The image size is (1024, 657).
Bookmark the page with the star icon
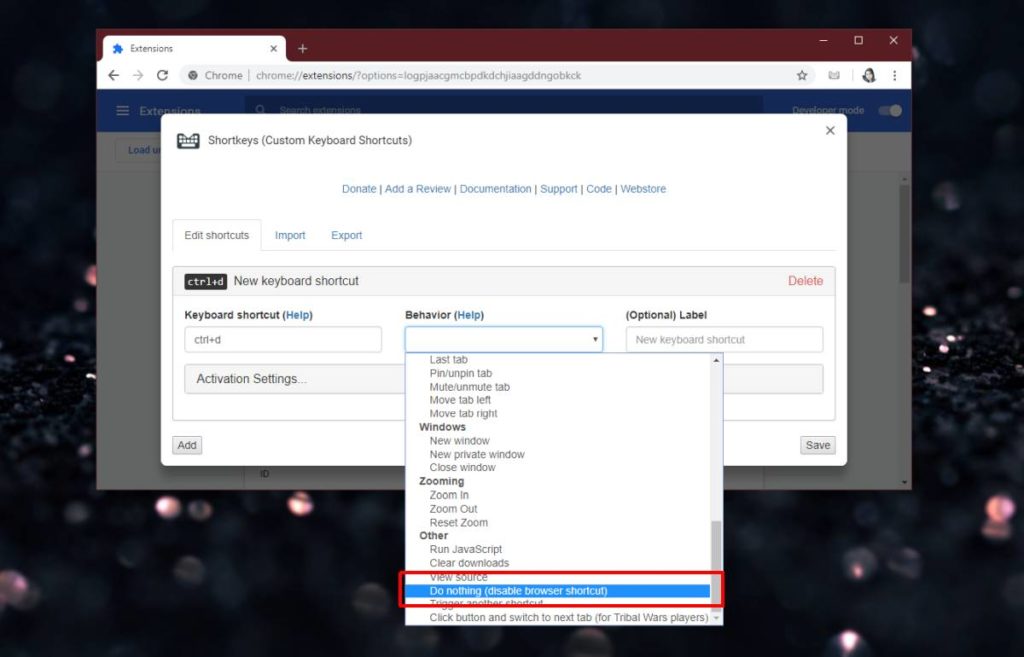[x=802, y=75]
